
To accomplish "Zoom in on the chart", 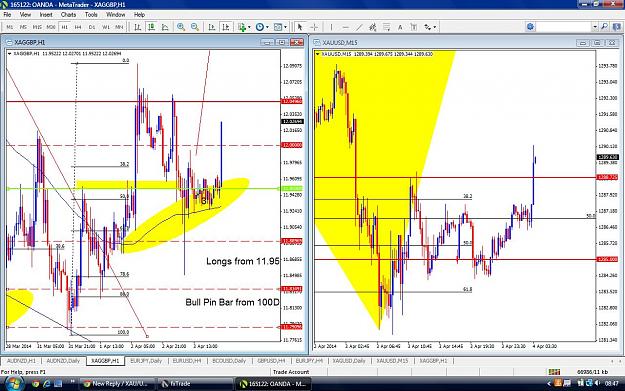I will click(181, 27).
